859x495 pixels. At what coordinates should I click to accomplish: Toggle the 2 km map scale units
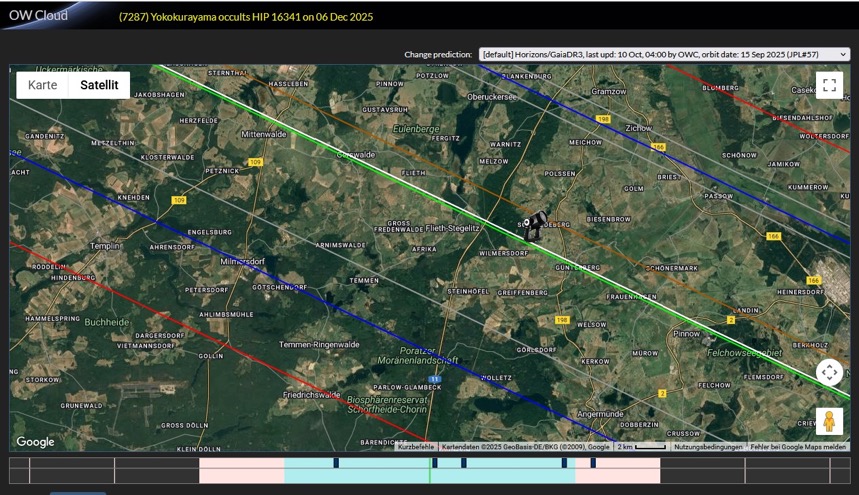640,447
